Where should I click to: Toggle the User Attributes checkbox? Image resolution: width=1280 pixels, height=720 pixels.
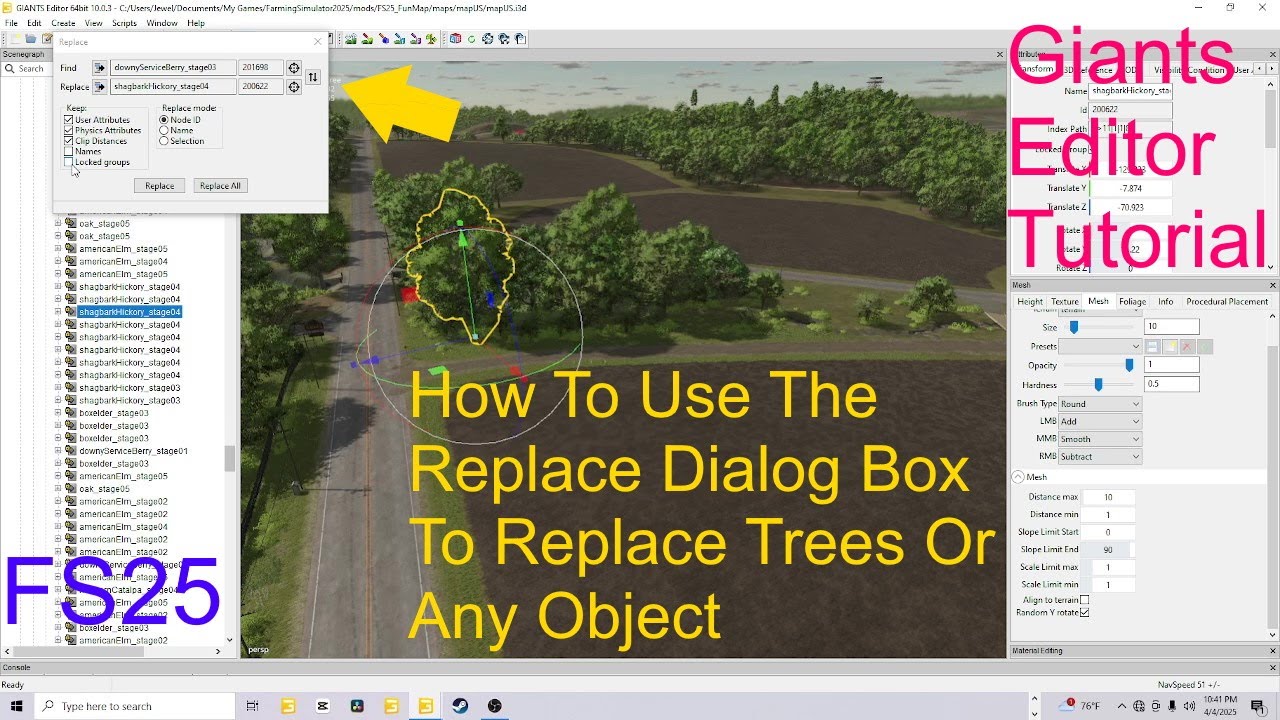(x=69, y=120)
